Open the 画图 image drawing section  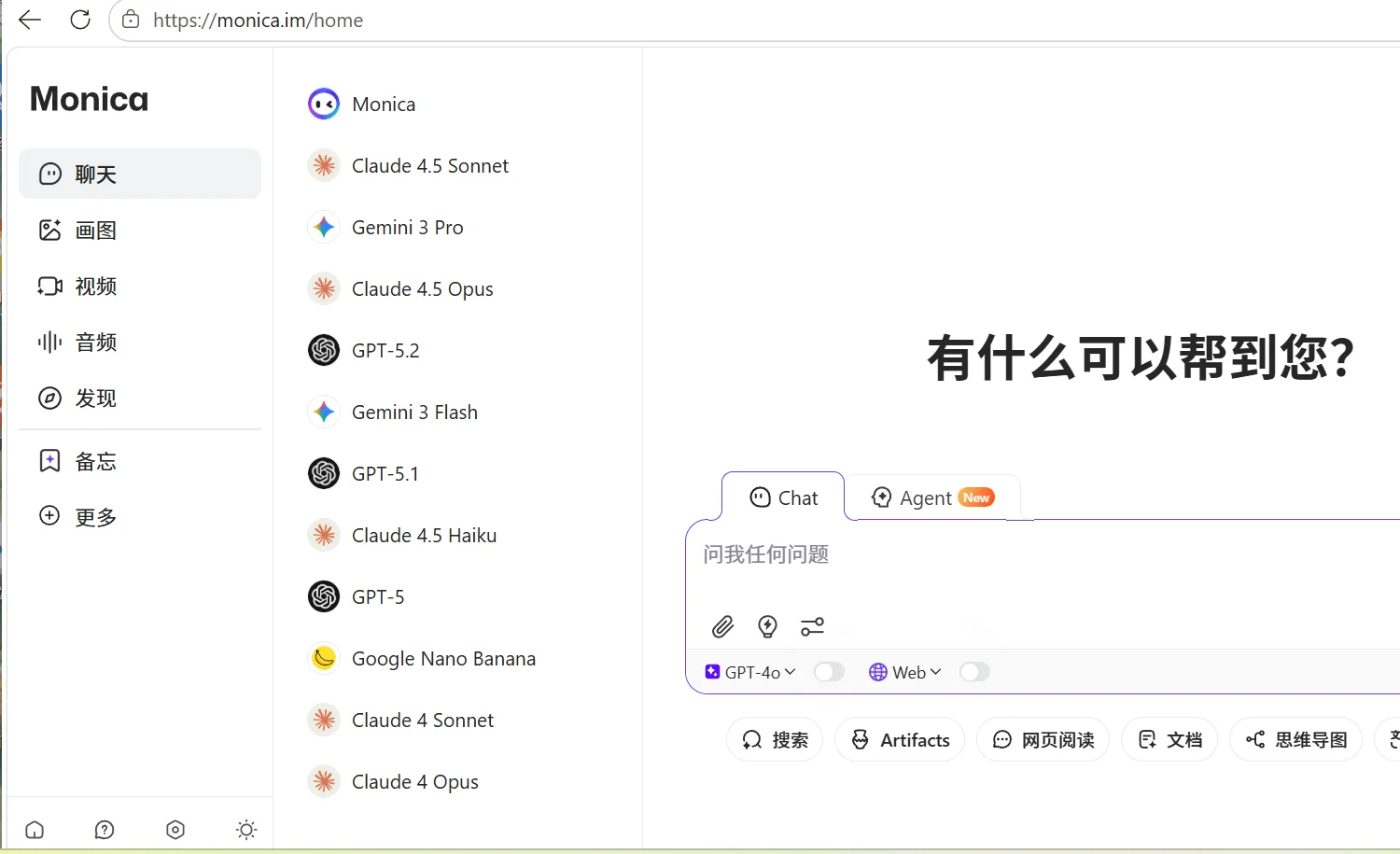coord(140,230)
